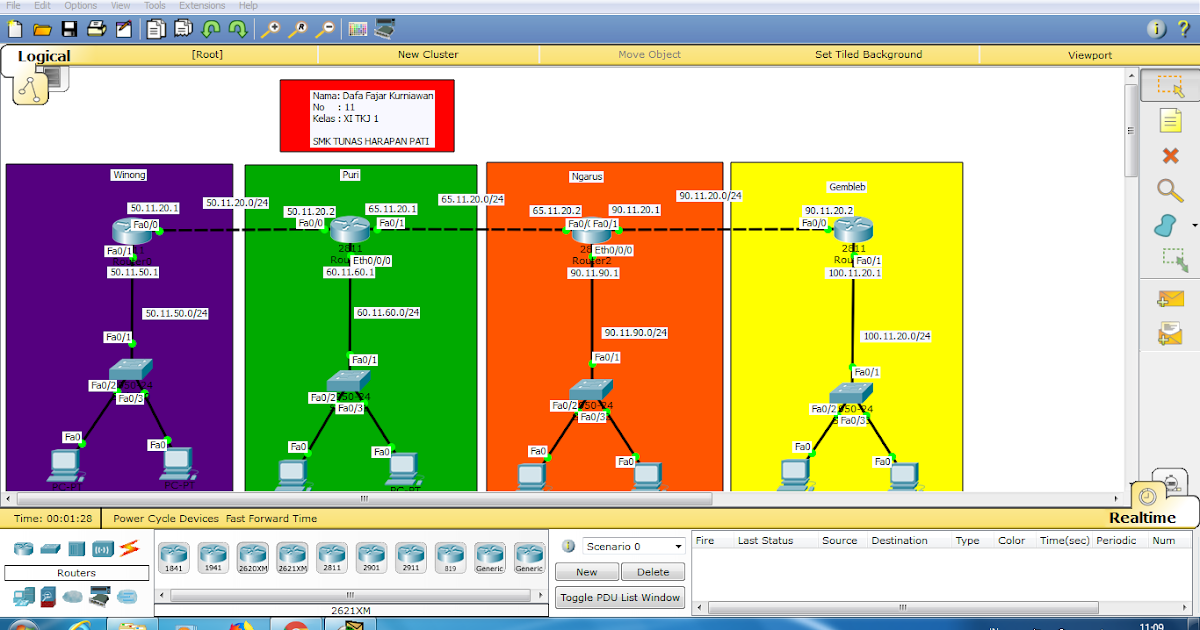The width and height of the screenshot is (1200, 630).
Task: Open the Add Simple PDU tool
Action: point(1170,300)
